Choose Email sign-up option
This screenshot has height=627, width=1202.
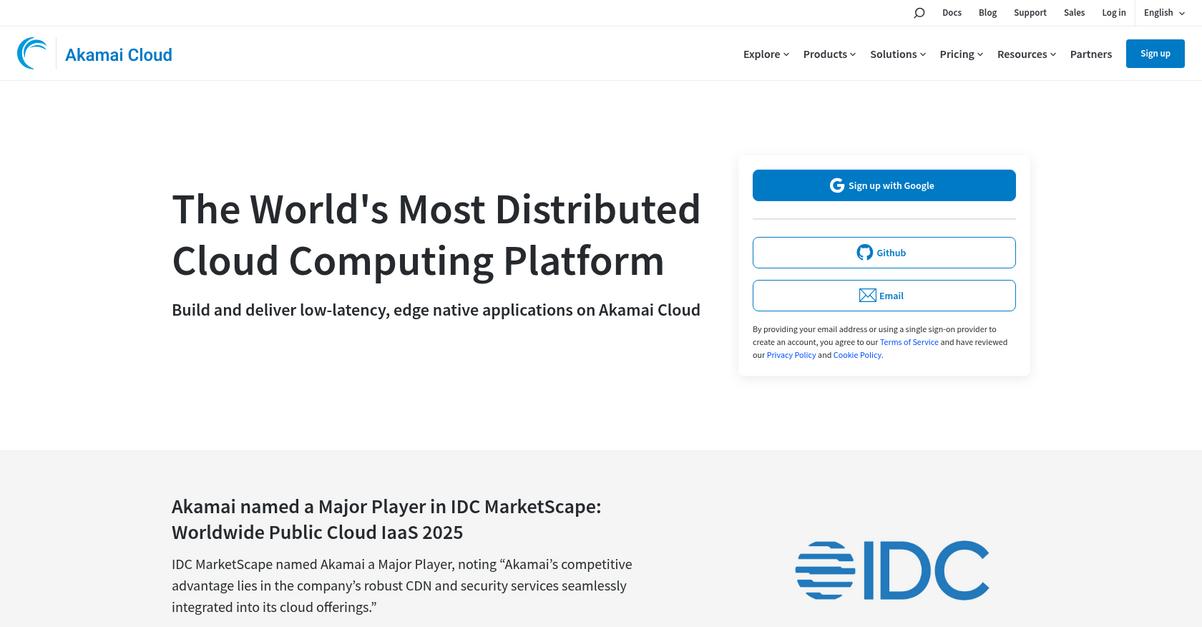tap(884, 296)
